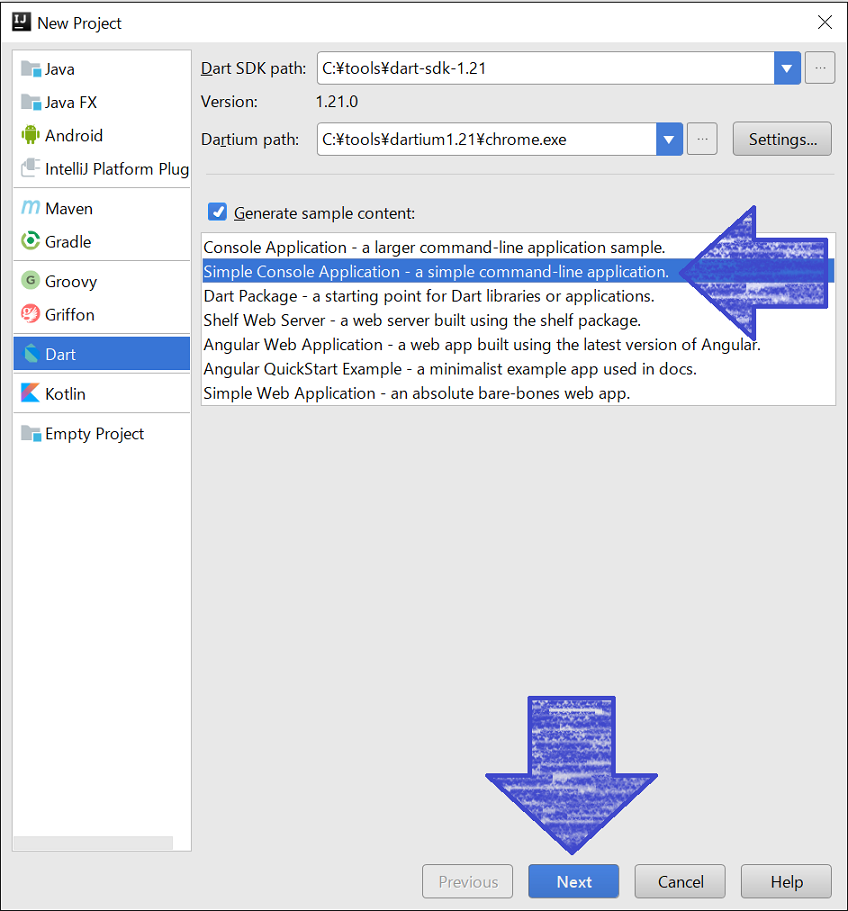The image size is (848, 911).
Task: Choose Simple Console Application template
Action: point(518,271)
